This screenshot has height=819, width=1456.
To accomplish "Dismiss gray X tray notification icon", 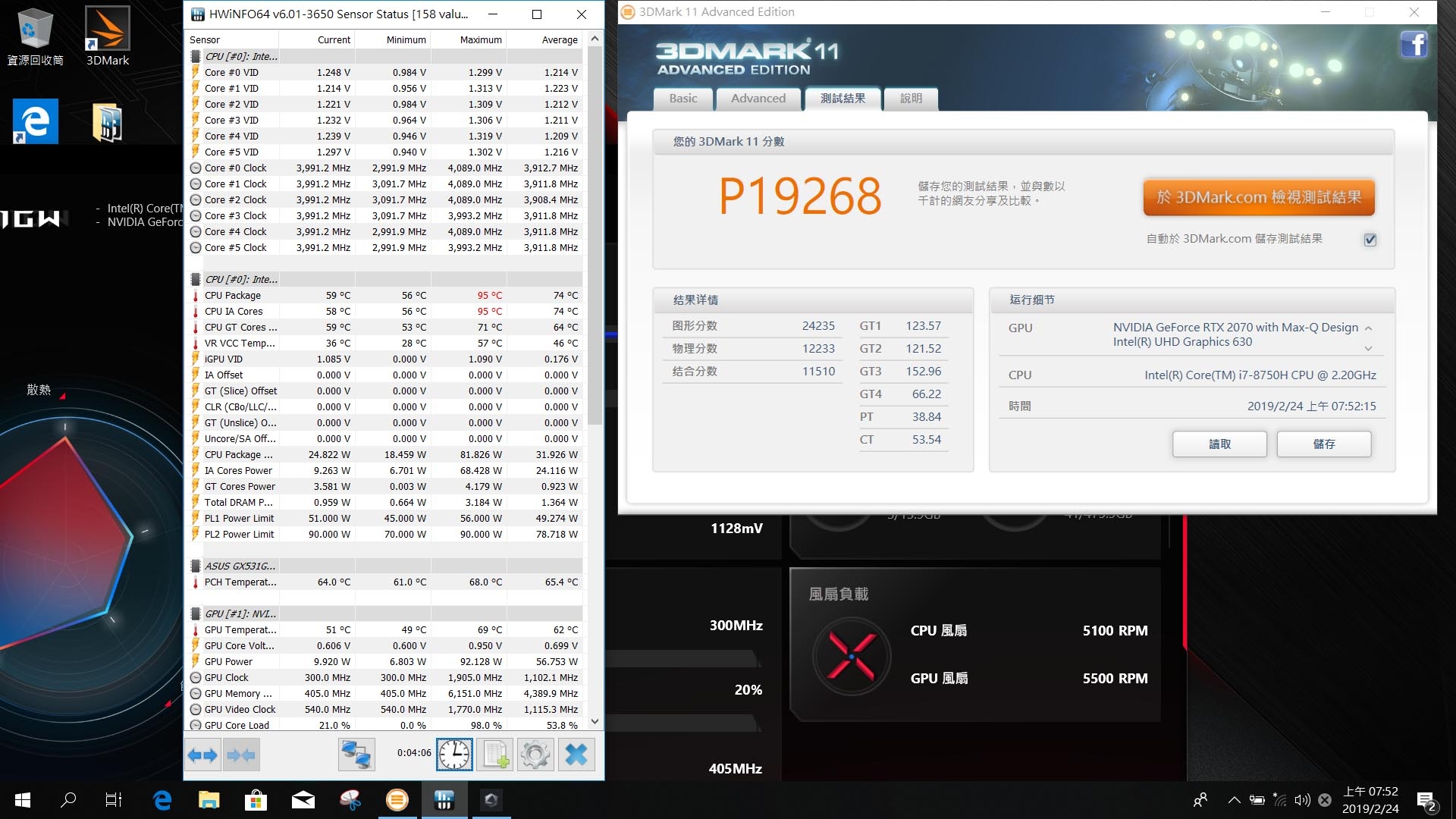I will [x=1325, y=800].
